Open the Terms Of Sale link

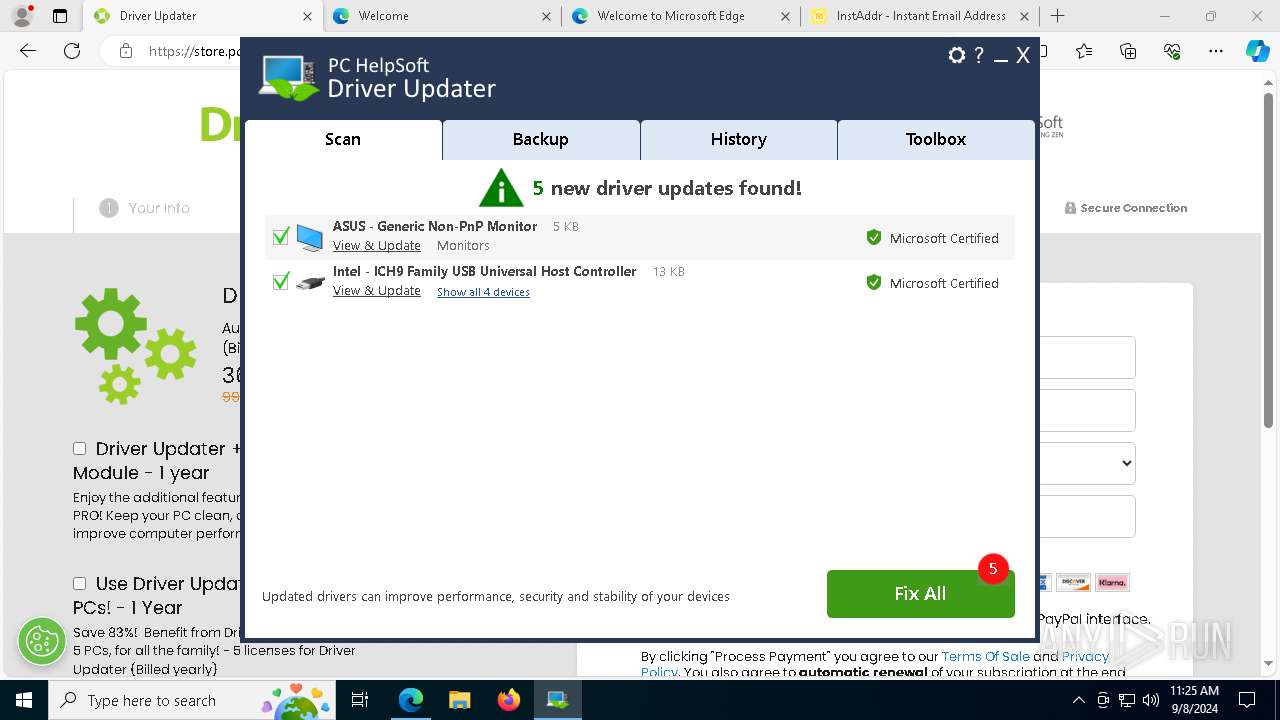point(985,657)
